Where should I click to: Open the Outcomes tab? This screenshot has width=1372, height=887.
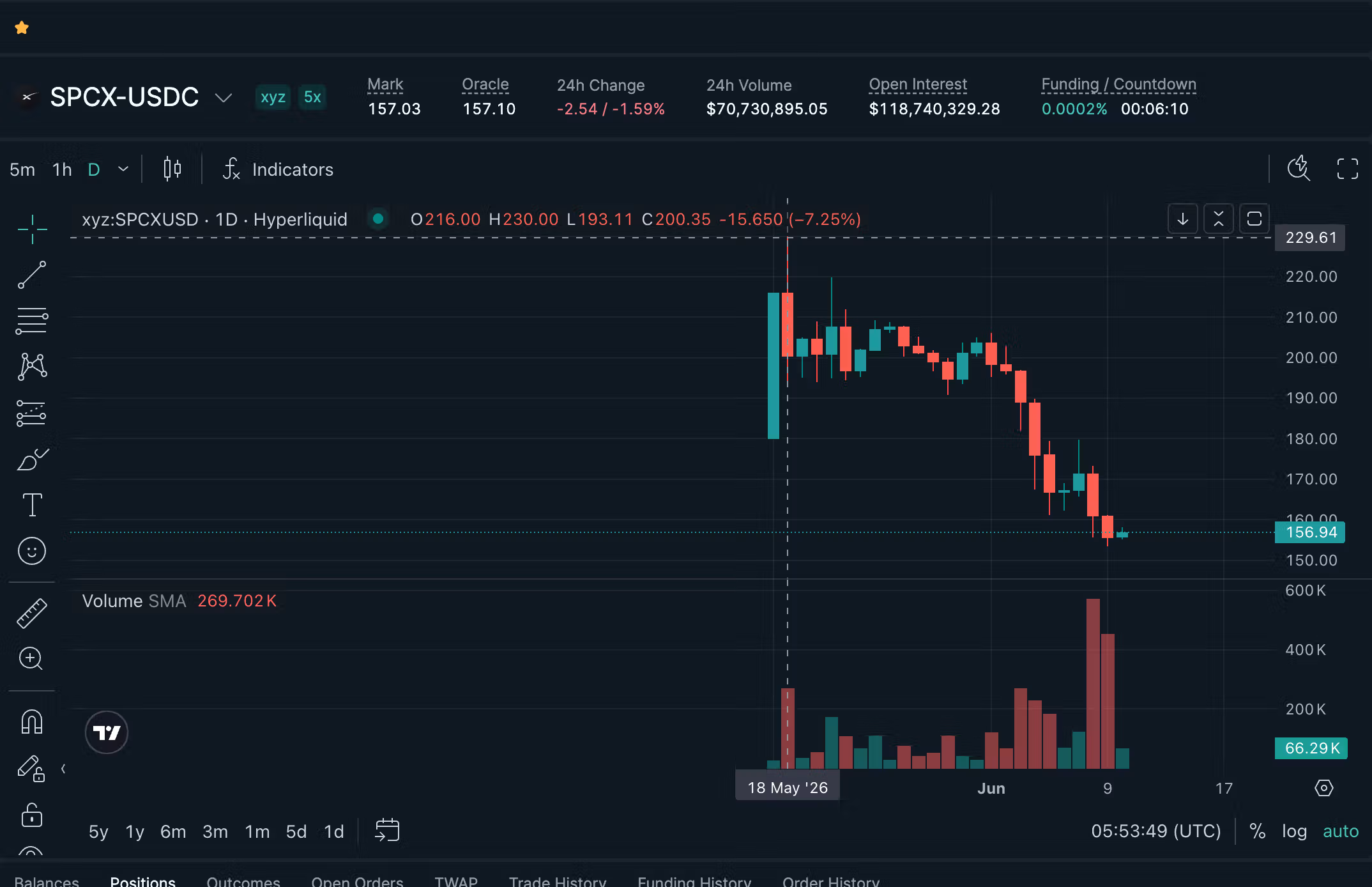[243, 881]
